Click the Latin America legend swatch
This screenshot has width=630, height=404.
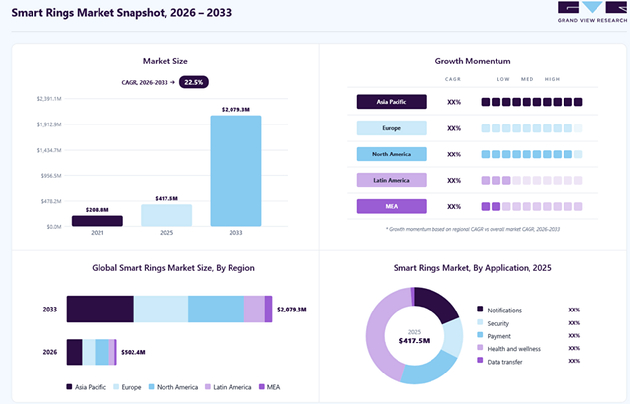pos(208,386)
